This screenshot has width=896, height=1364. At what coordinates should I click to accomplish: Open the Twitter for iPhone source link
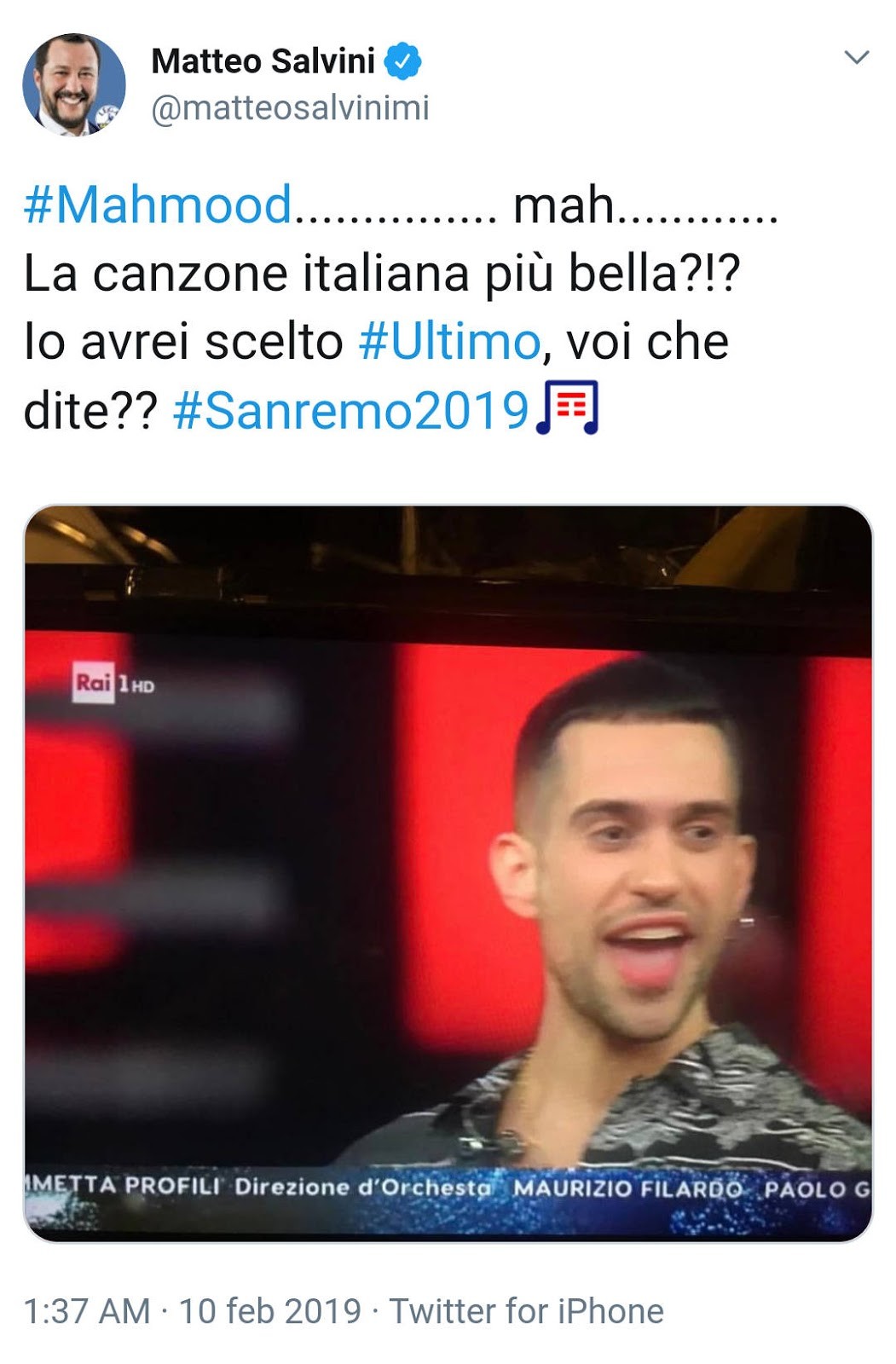[526, 1311]
